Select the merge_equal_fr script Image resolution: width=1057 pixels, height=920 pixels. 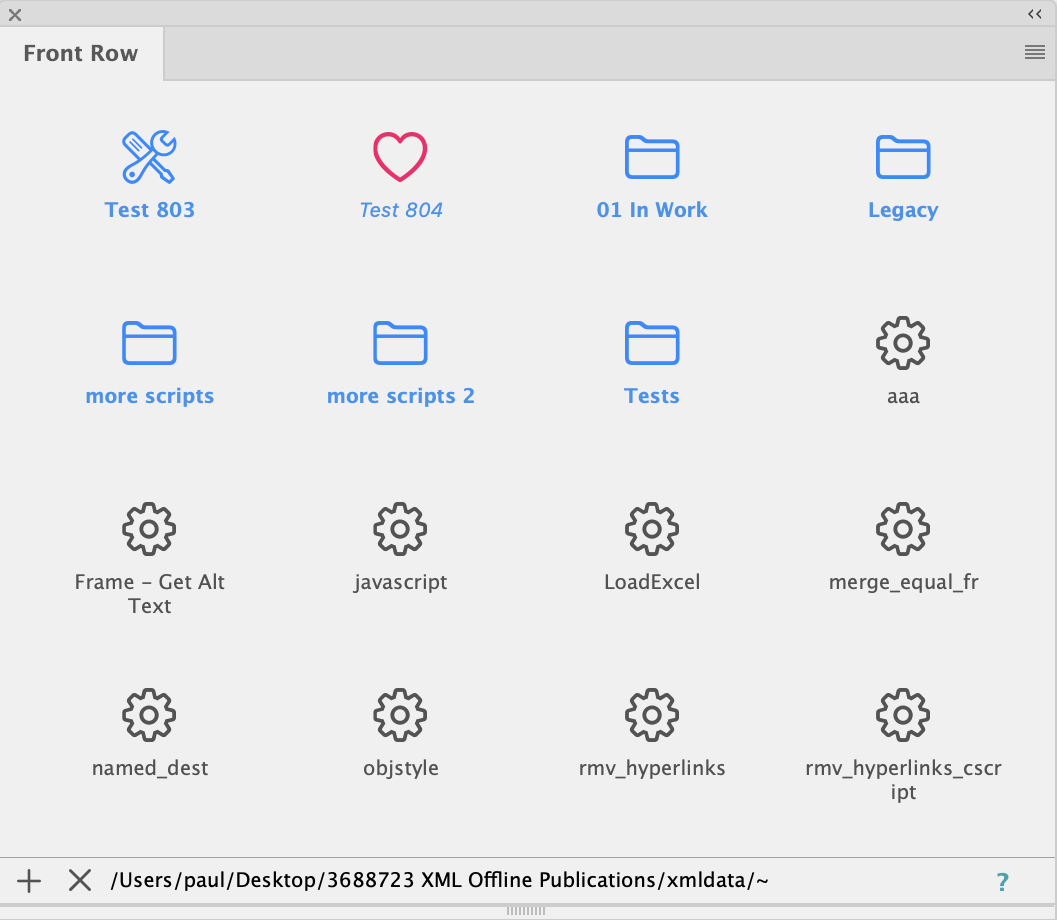[903, 529]
